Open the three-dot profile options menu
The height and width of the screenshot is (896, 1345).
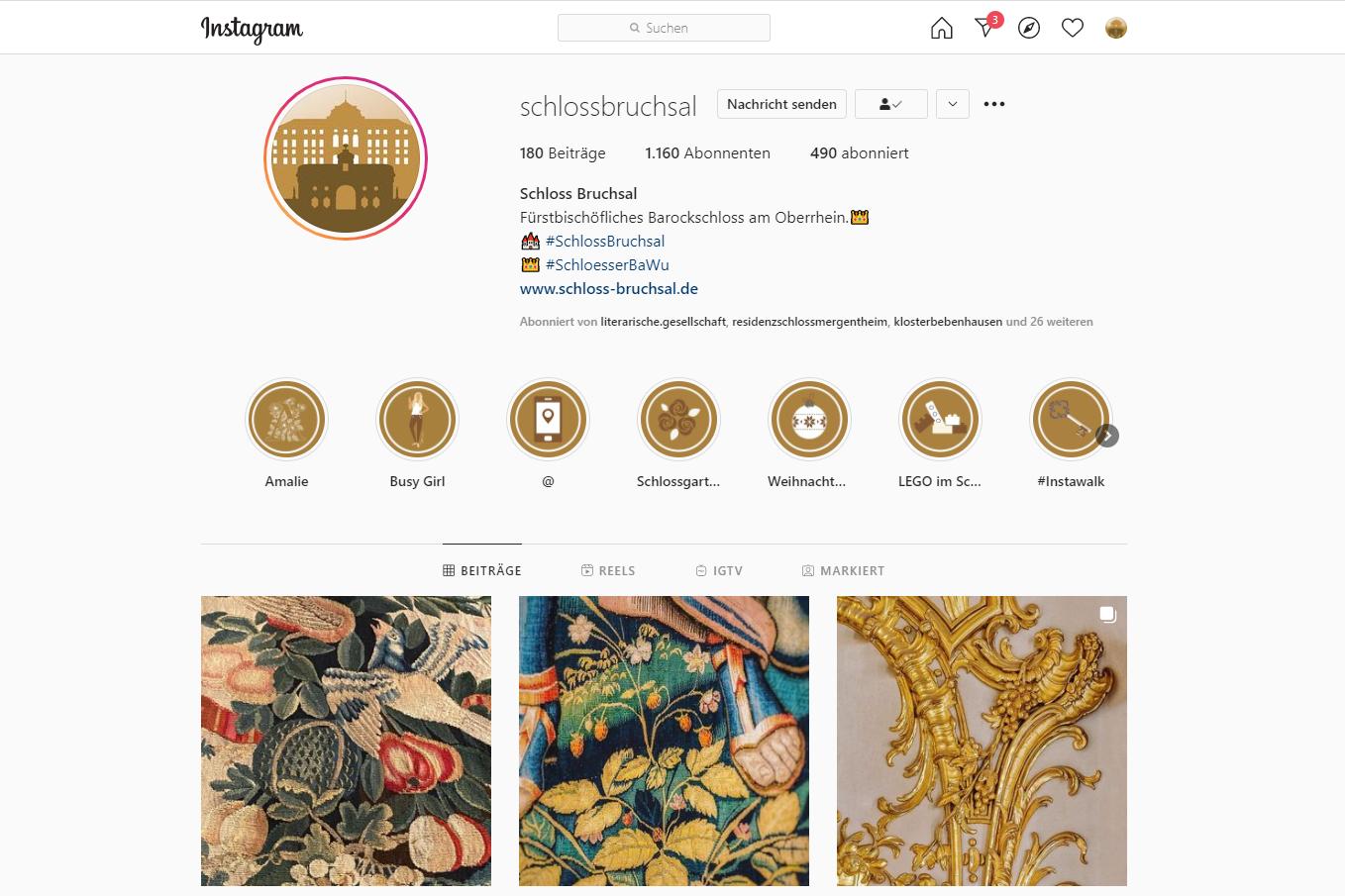(994, 104)
